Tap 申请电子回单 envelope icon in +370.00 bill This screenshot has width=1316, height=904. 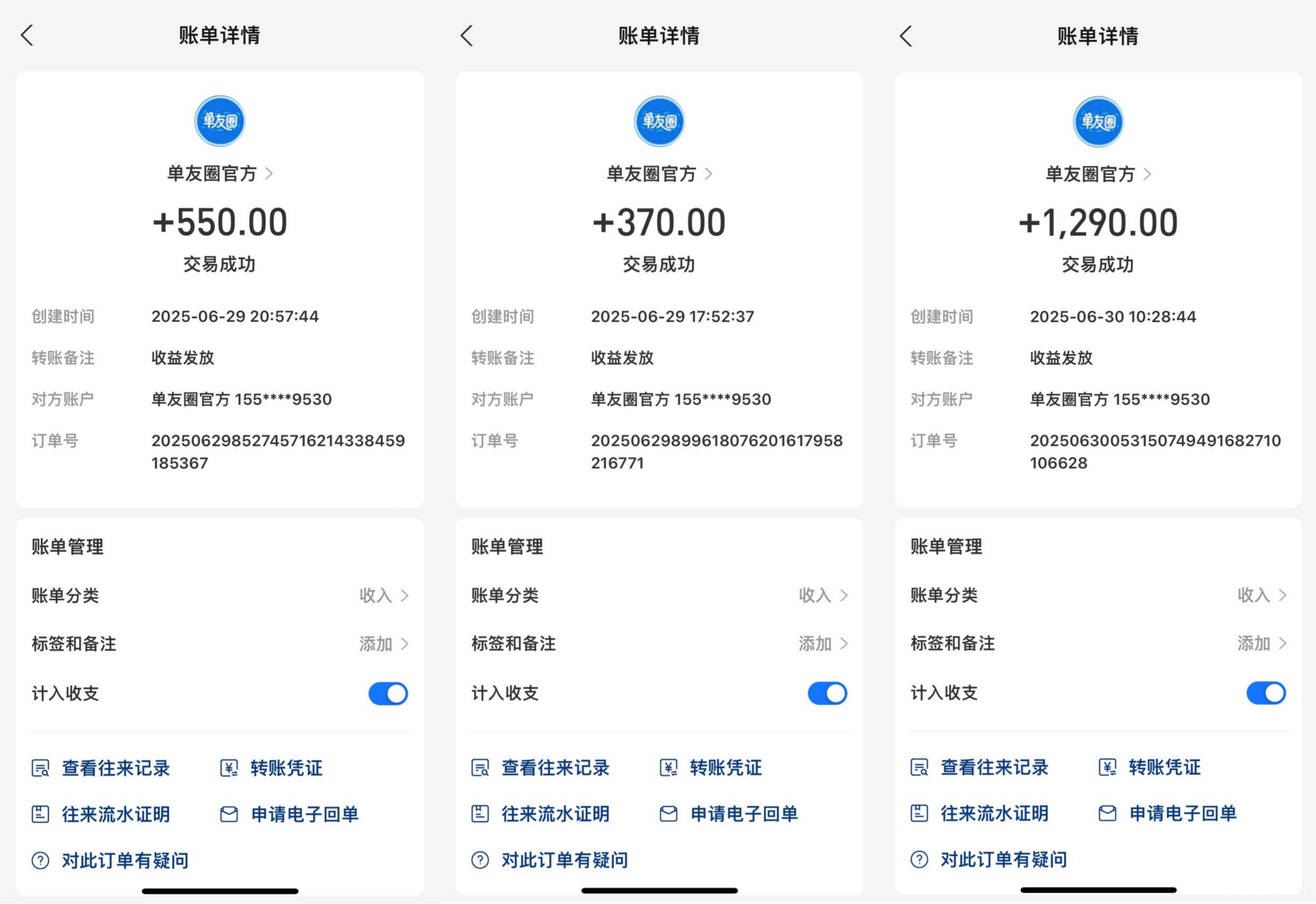[x=668, y=814]
